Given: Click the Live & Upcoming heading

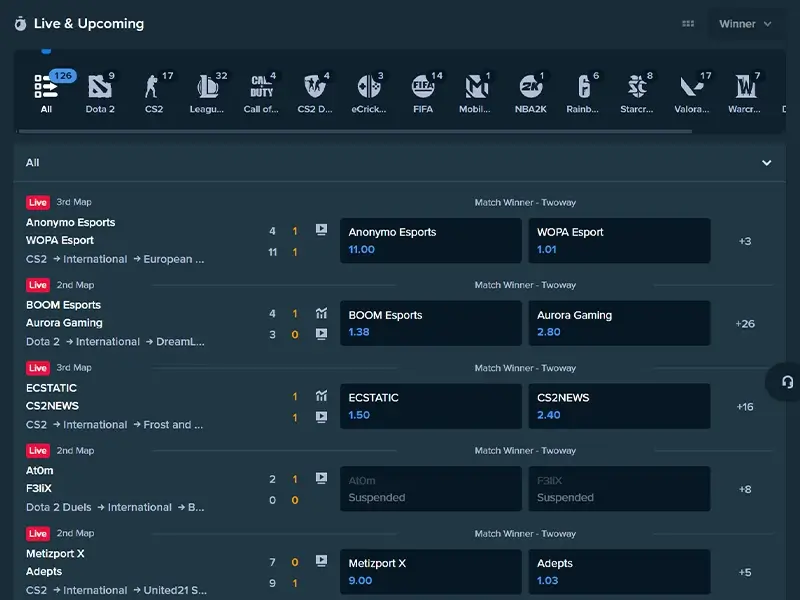Looking at the screenshot, I should tap(89, 23).
